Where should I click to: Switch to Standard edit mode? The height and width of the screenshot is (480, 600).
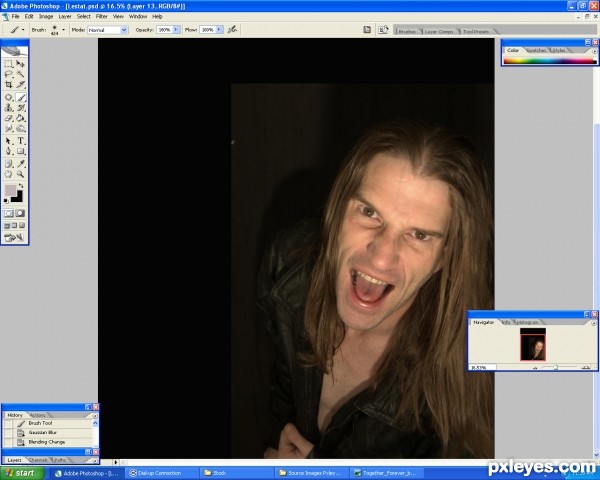[8, 213]
